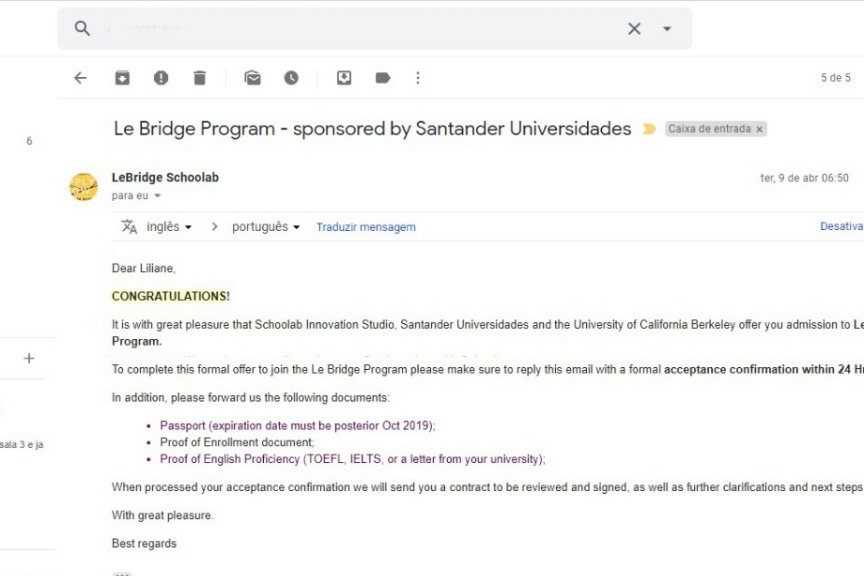Image resolution: width=864 pixels, height=576 pixels.
Task: Delete the email with trash icon
Action: [199, 78]
